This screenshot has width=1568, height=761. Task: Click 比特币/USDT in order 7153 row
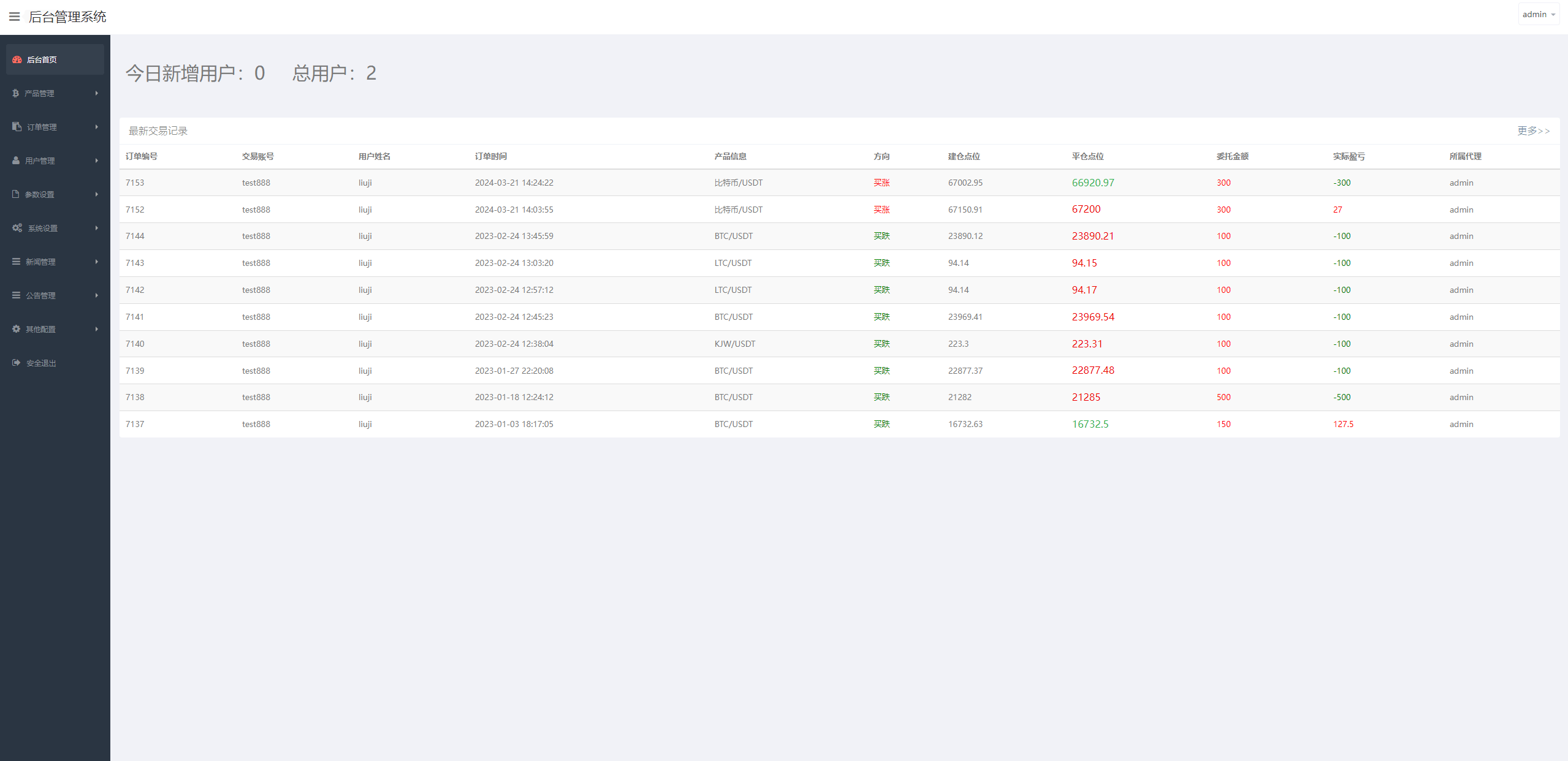coord(738,183)
